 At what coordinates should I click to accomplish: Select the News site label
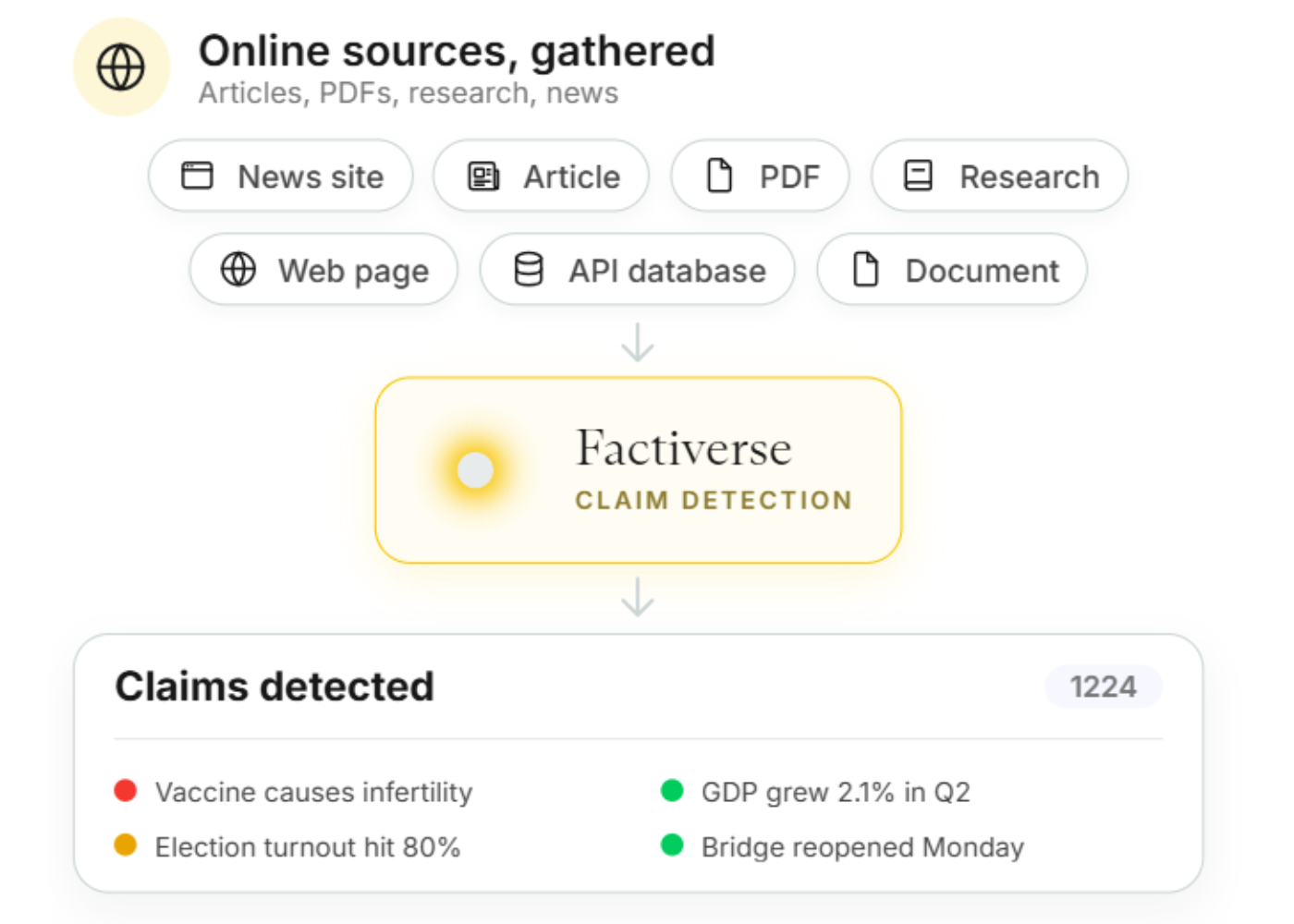point(311,176)
